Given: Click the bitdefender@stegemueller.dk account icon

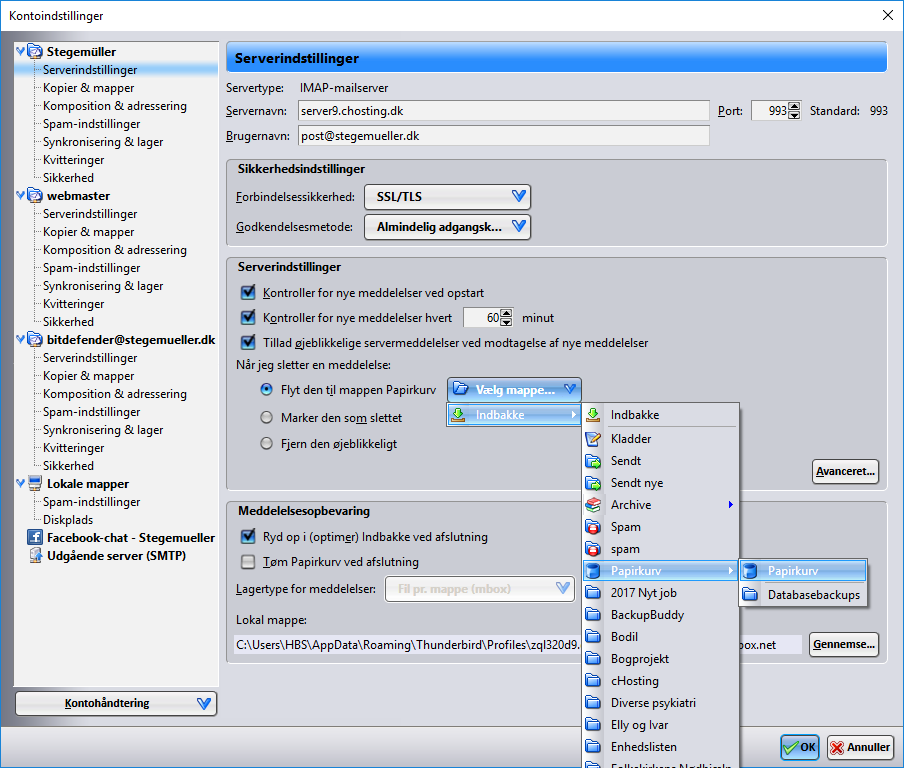Looking at the screenshot, I should coord(35,340).
